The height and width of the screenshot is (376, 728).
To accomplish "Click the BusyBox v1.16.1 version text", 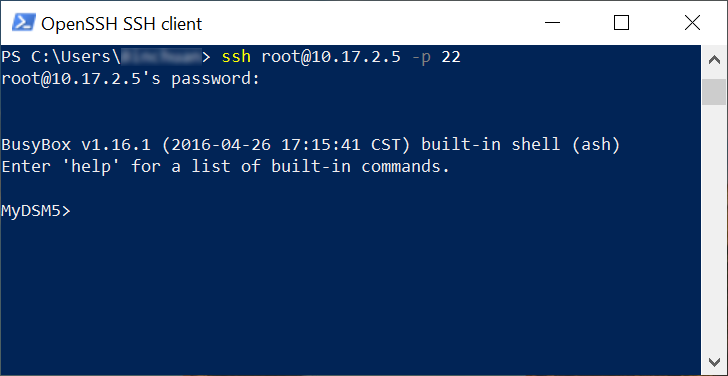I will pos(76,145).
